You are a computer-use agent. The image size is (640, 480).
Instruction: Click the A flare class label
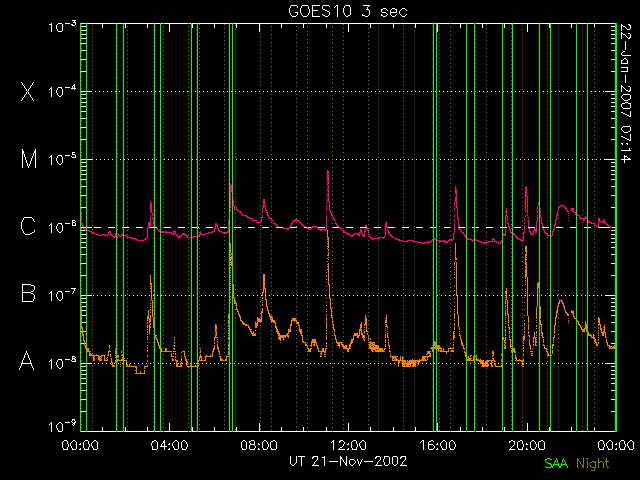[x=27, y=361]
